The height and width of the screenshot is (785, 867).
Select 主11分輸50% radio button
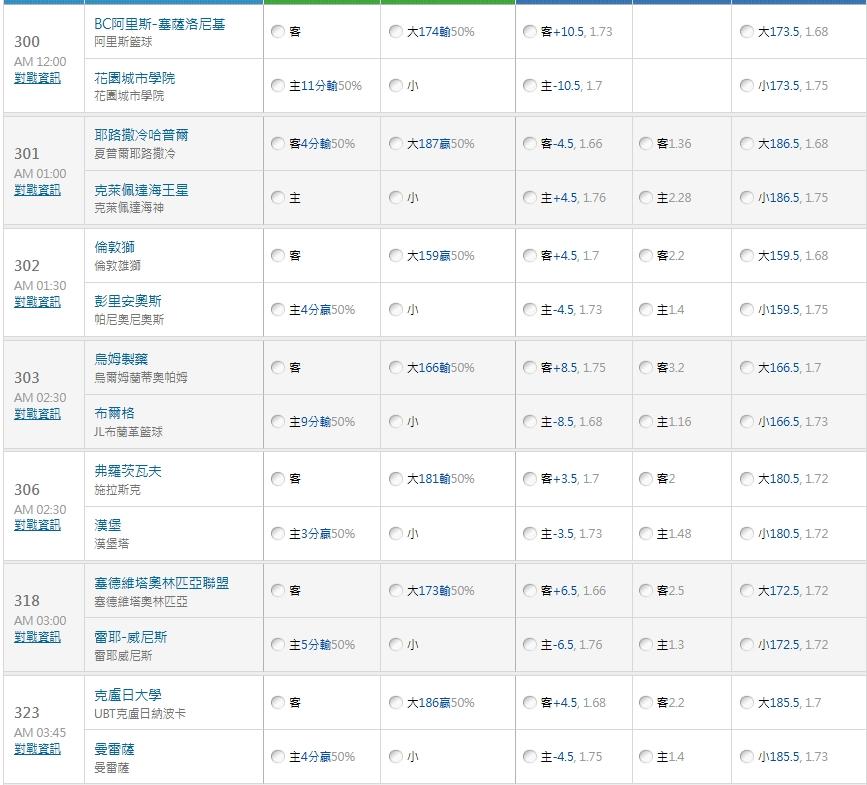278,86
